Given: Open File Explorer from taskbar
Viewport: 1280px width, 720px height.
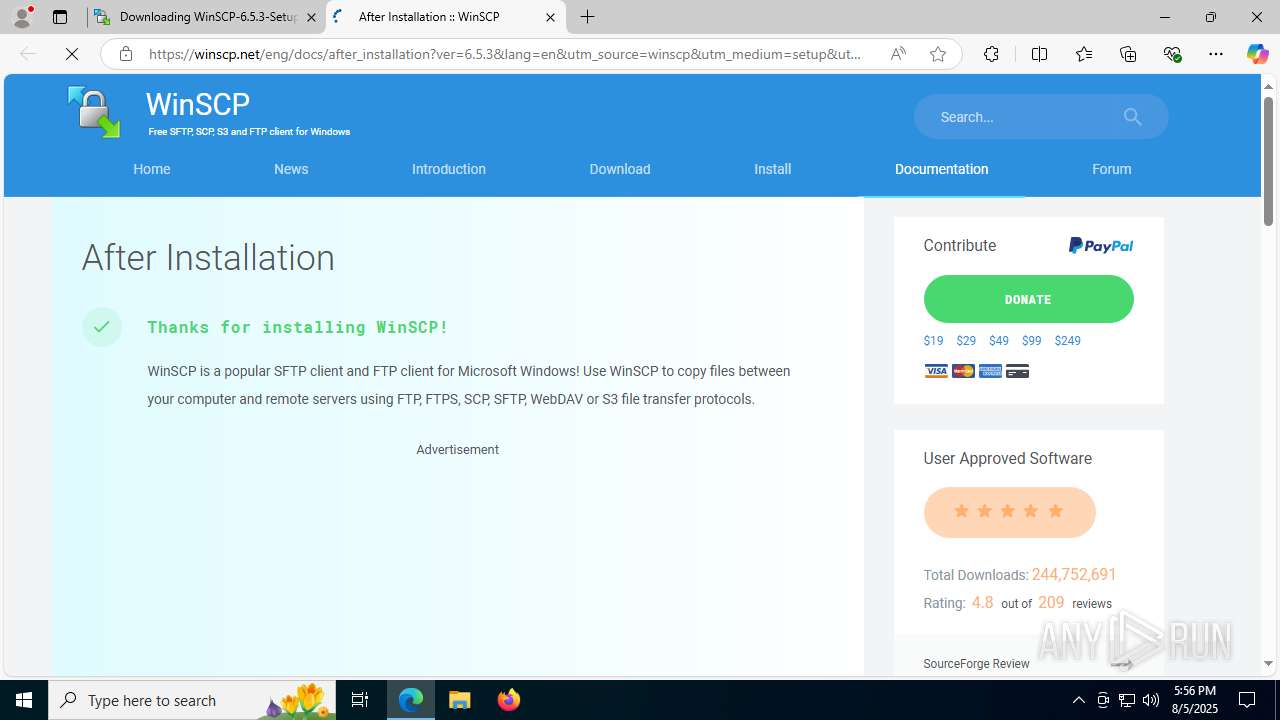Looking at the screenshot, I should (x=460, y=700).
